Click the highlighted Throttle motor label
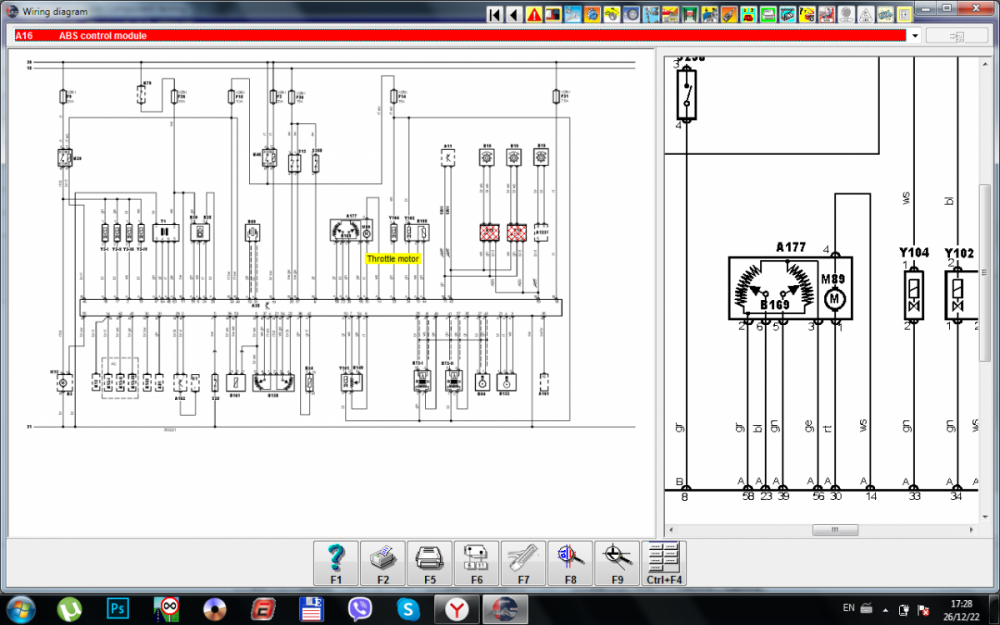The height and width of the screenshot is (625, 1000). [393, 258]
